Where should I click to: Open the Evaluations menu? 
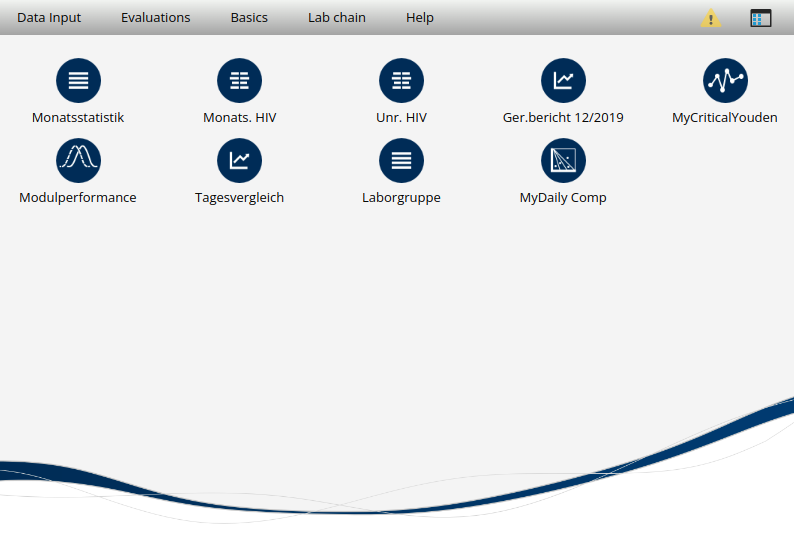[x=155, y=18]
